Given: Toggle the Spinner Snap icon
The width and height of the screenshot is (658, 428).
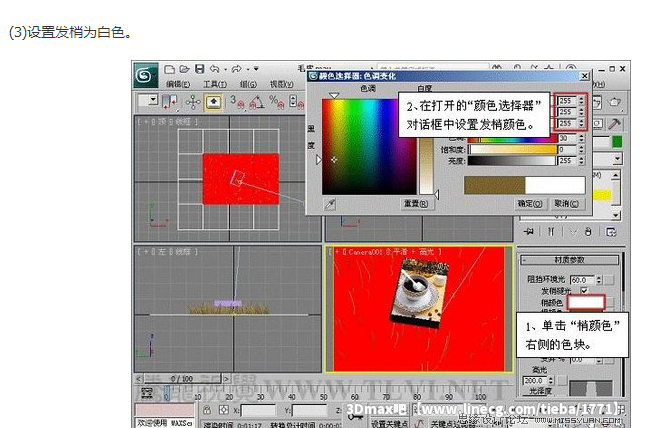Looking at the screenshot, I should 296,102.
